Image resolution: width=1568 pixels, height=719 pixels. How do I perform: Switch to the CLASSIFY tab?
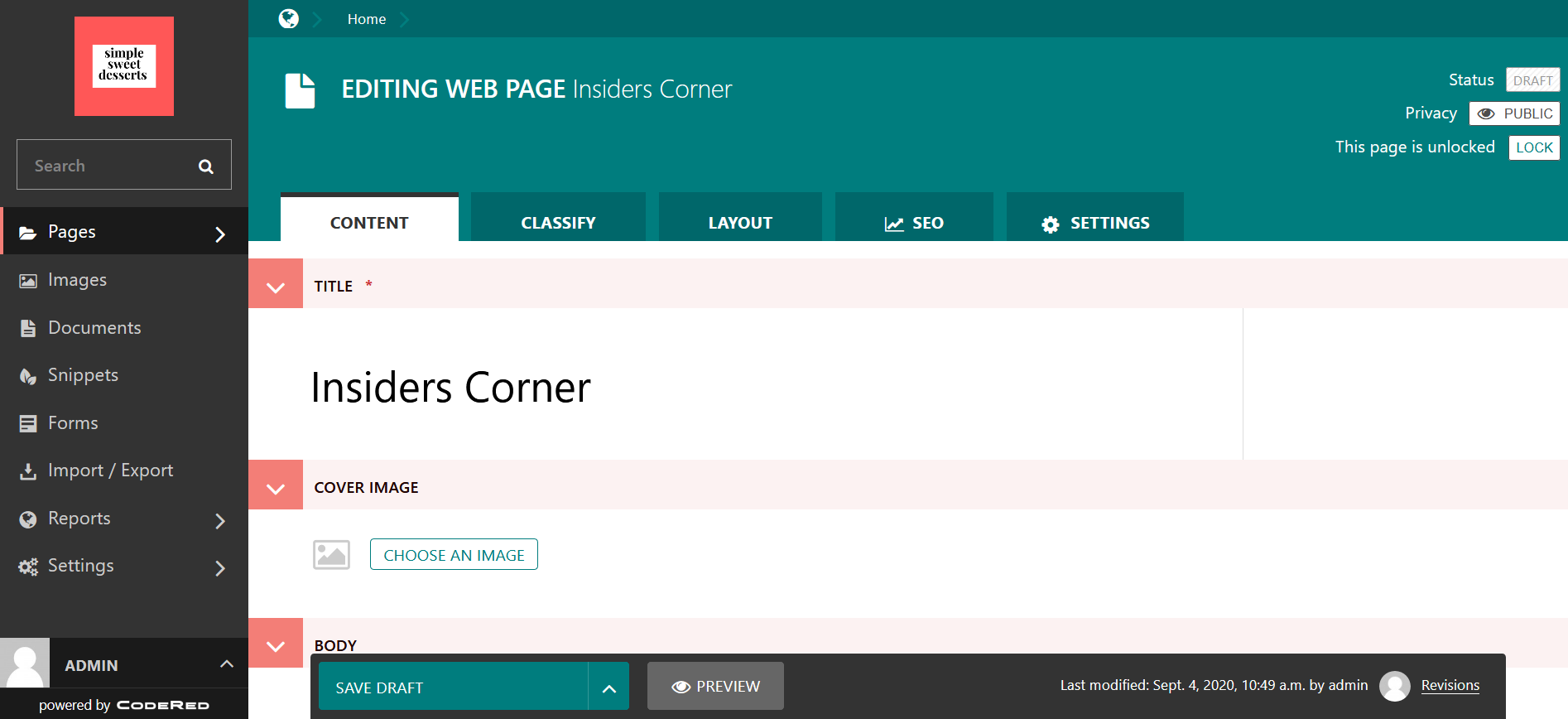point(558,223)
